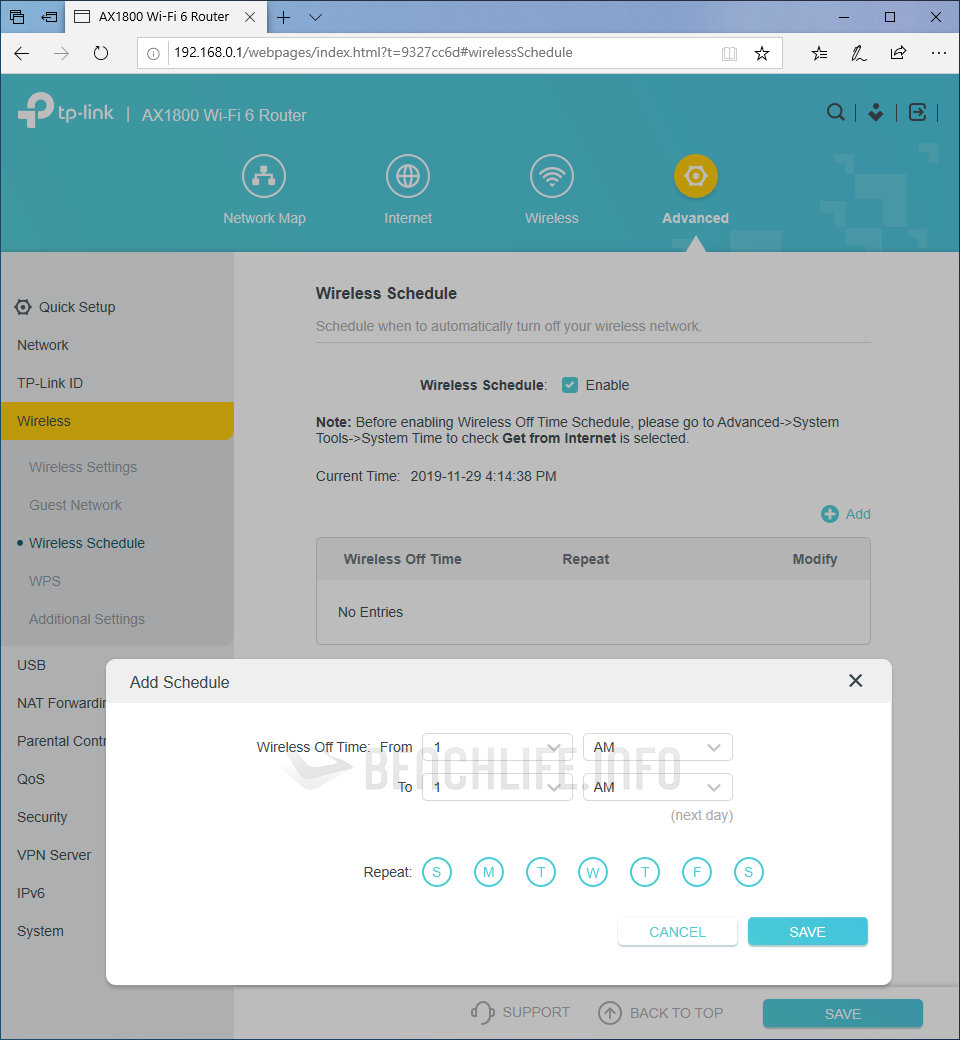Toggle Wednesday repeat day circle
This screenshot has width=960, height=1040.
[593, 872]
